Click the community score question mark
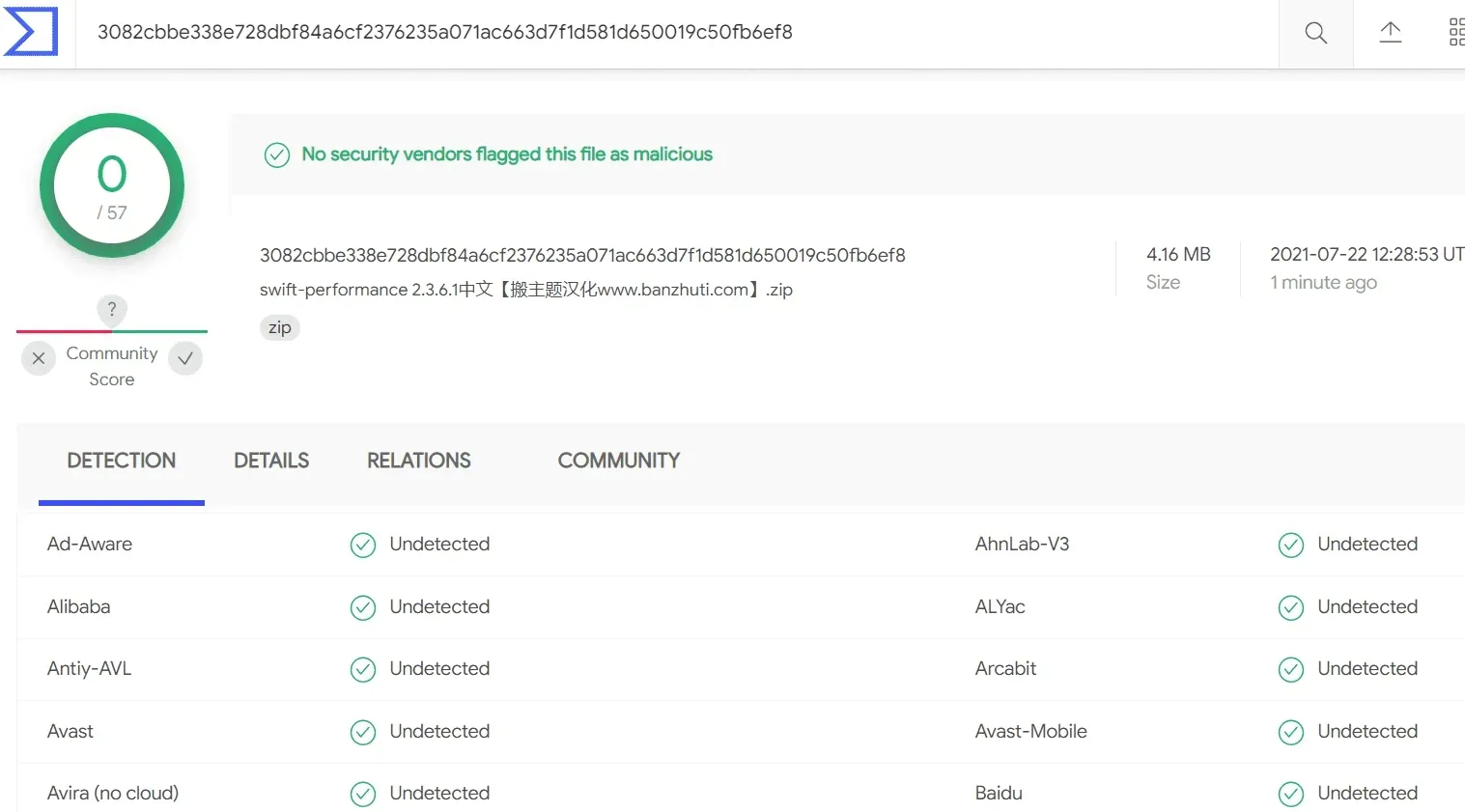The width and height of the screenshot is (1465, 812). pyautogui.click(x=112, y=309)
